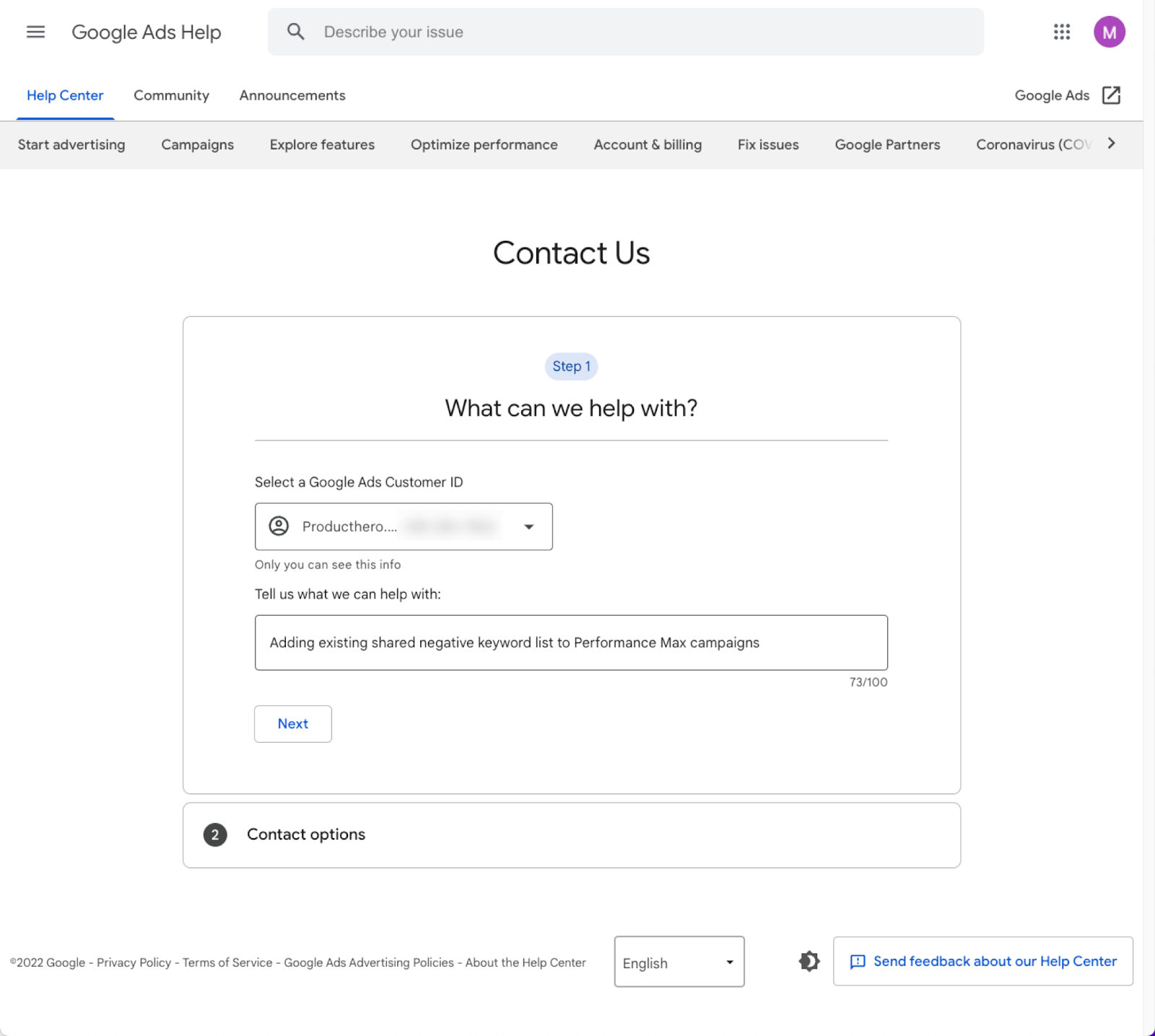Focus the Describe your issue search field
This screenshot has width=1155, height=1036.
tap(625, 32)
